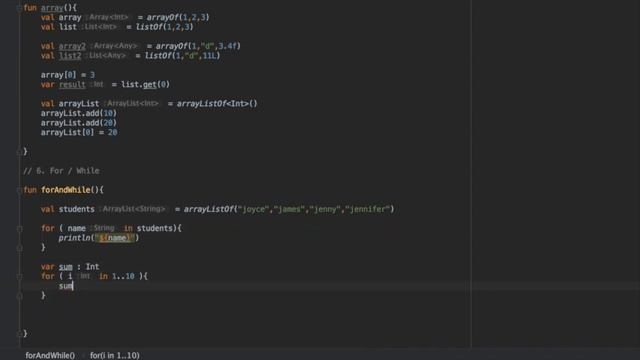Click the 1..10 range expression
Viewport: 640px width, 360px height.
[123, 277]
